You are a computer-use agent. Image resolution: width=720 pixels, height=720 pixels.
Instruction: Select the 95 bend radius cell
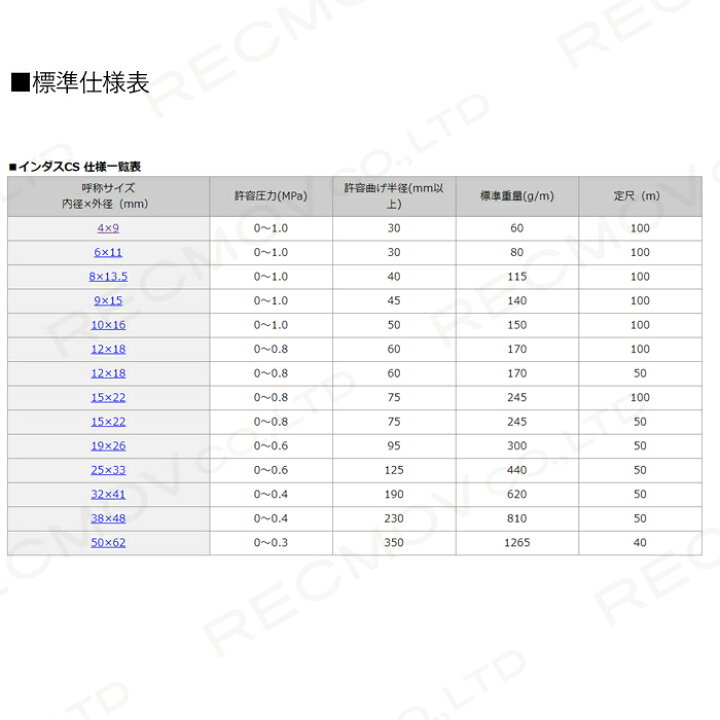pyautogui.click(x=394, y=446)
